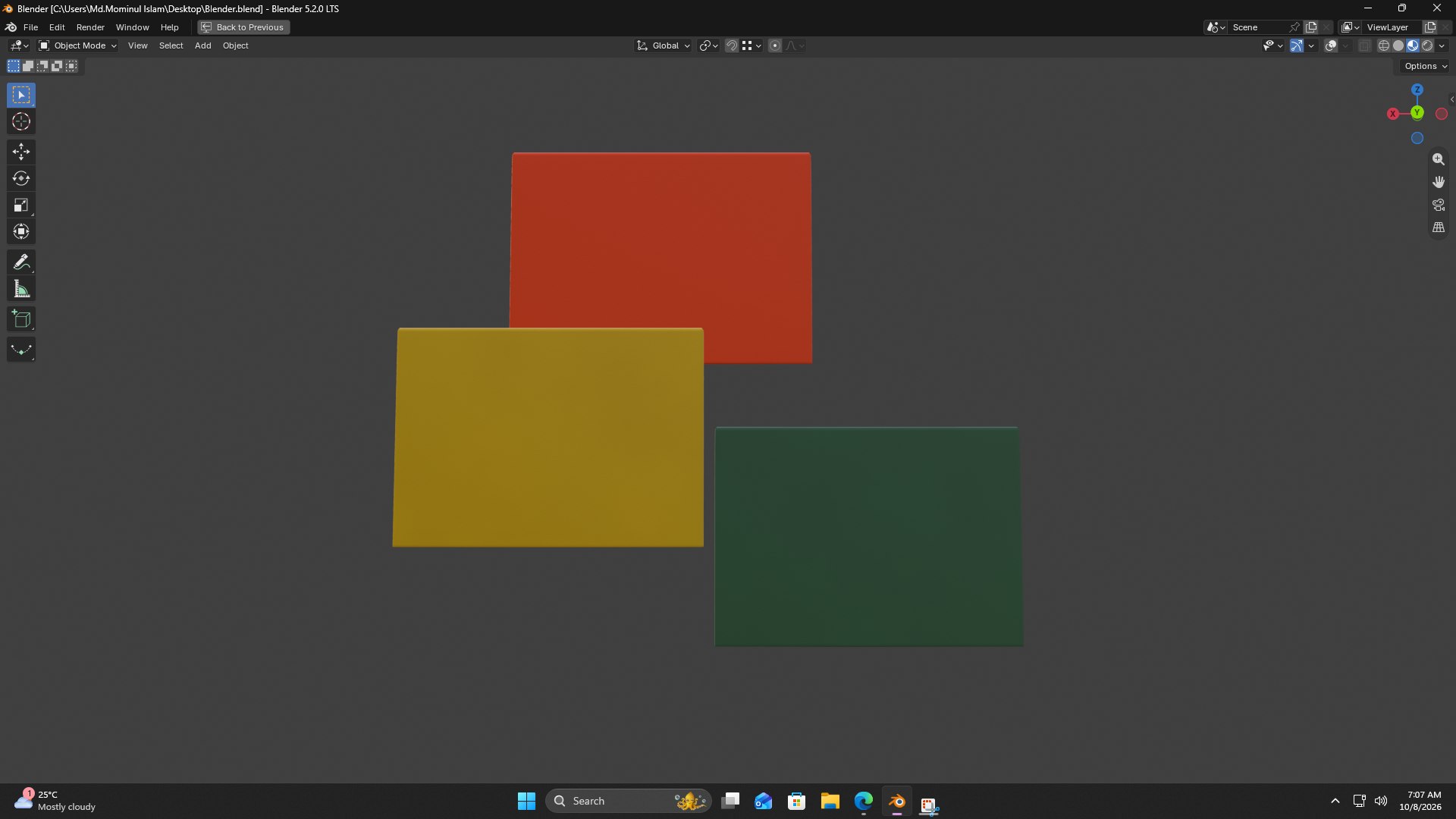Viewport: 1456px width, 819px height.
Task: Click Back to Previous button
Action: click(x=243, y=27)
